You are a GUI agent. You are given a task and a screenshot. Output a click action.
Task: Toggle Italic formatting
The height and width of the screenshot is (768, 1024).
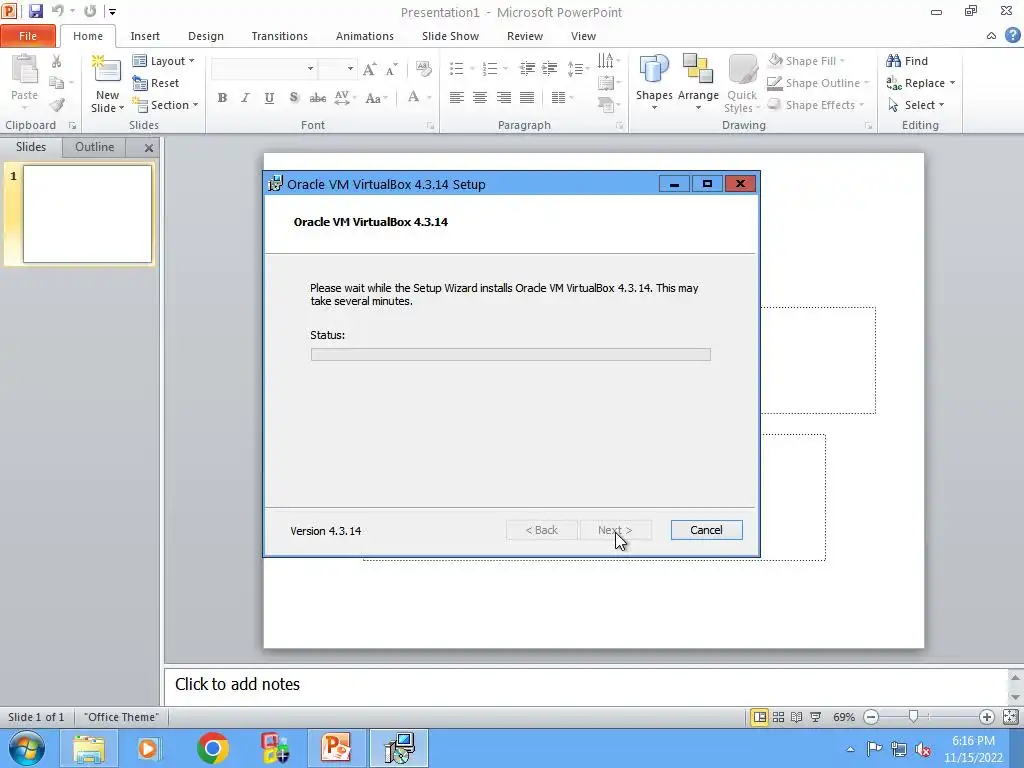pos(245,98)
